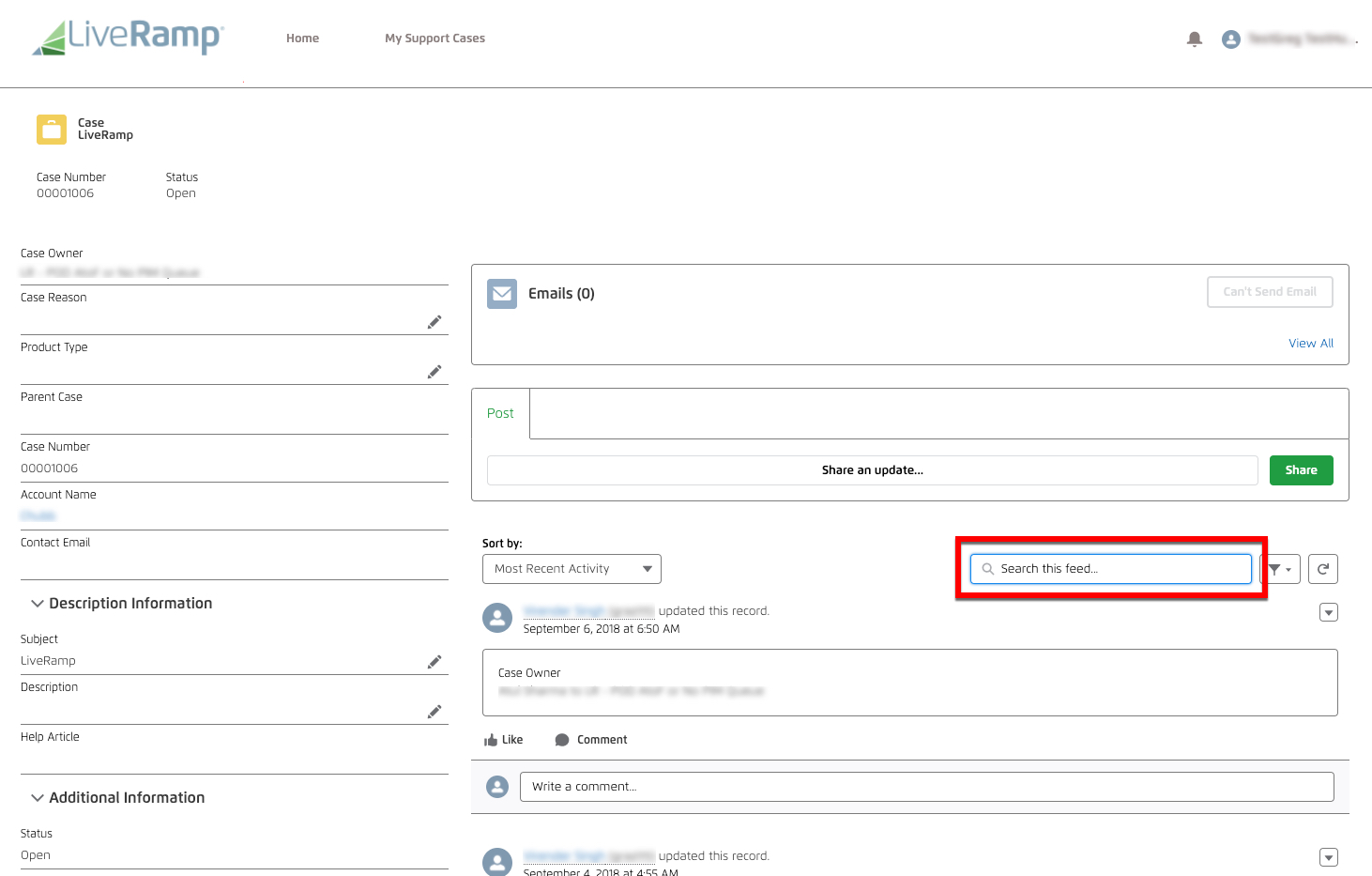Click the Case Owner label in feed card
The height and width of the screenshot is (876, 1372).
click(x=529, y=673)
